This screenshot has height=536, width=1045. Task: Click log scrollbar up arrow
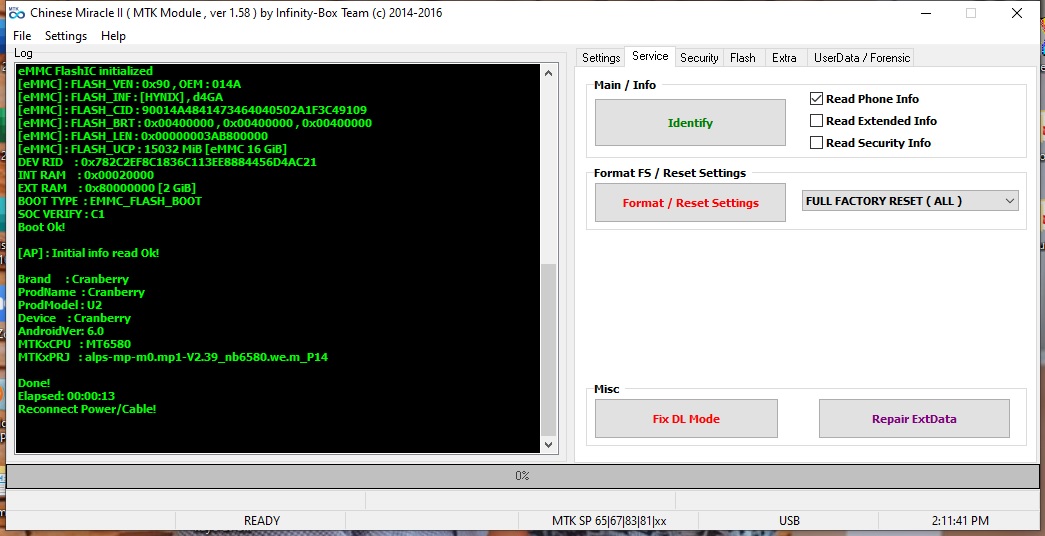(548, 73)
